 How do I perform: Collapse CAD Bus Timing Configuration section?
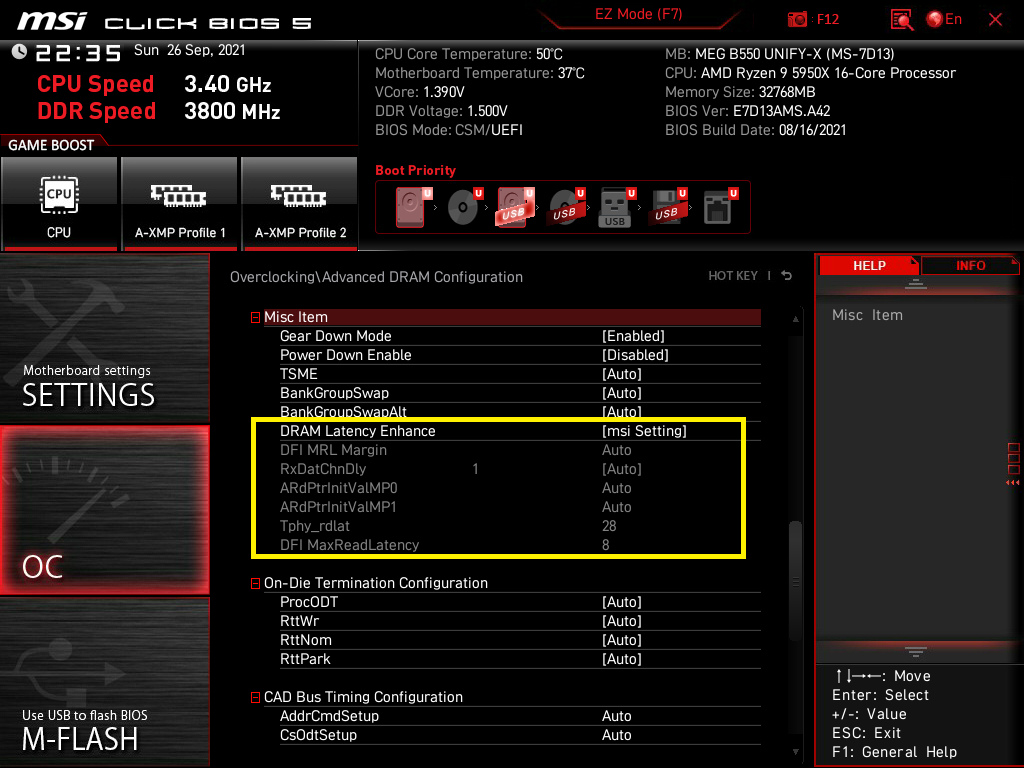pos(255,697)
